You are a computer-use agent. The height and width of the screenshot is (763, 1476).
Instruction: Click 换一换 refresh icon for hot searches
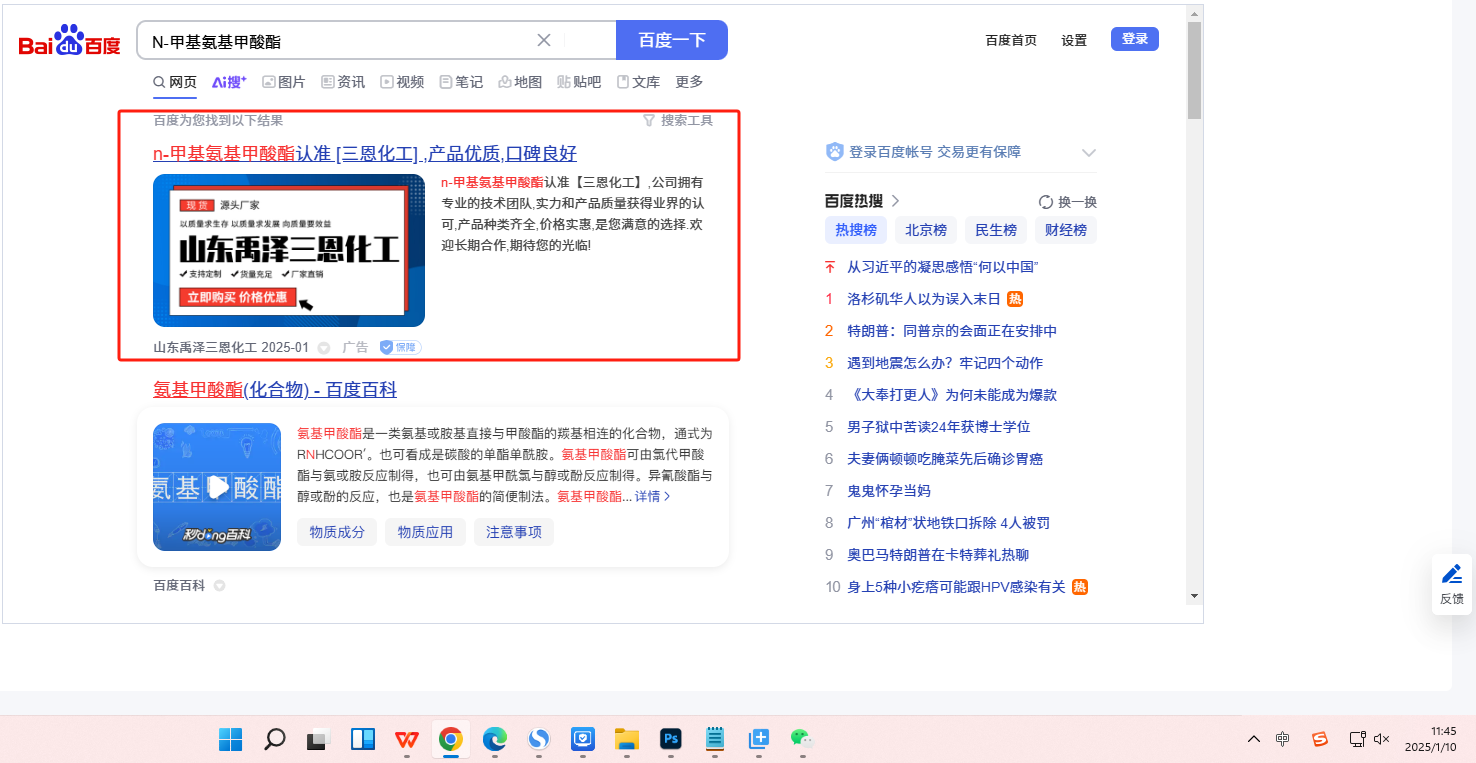pyautogui.click(x=1046, y=201)
